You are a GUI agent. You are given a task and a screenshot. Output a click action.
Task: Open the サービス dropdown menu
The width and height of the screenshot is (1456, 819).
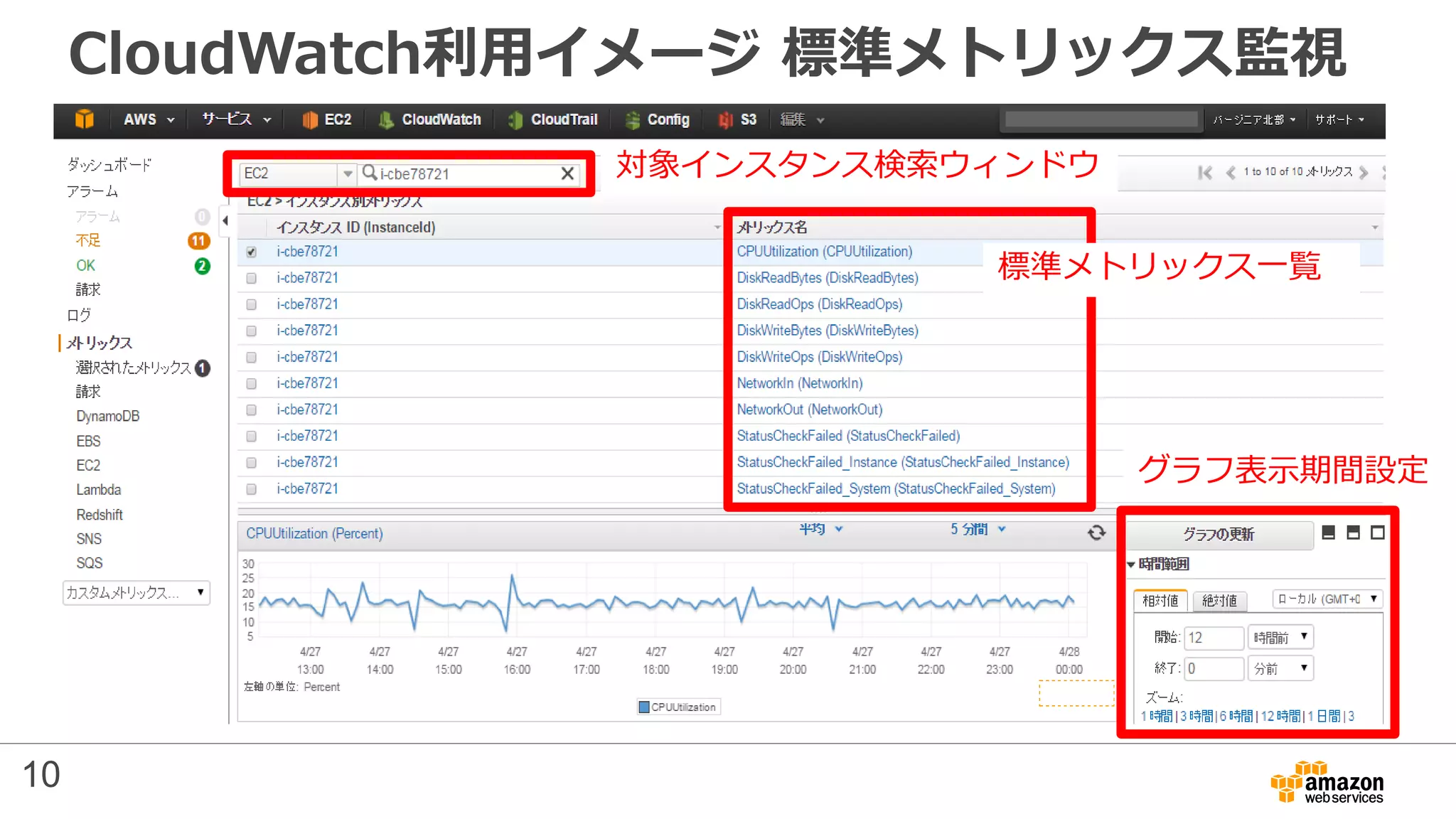(x=237, y=120)
